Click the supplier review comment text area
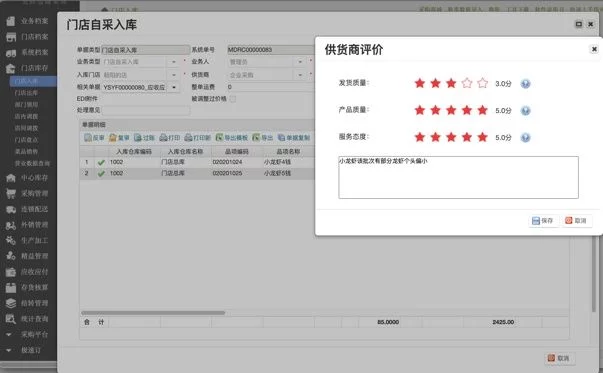Screen dimensions: 603x373 (x=458, y=177)
